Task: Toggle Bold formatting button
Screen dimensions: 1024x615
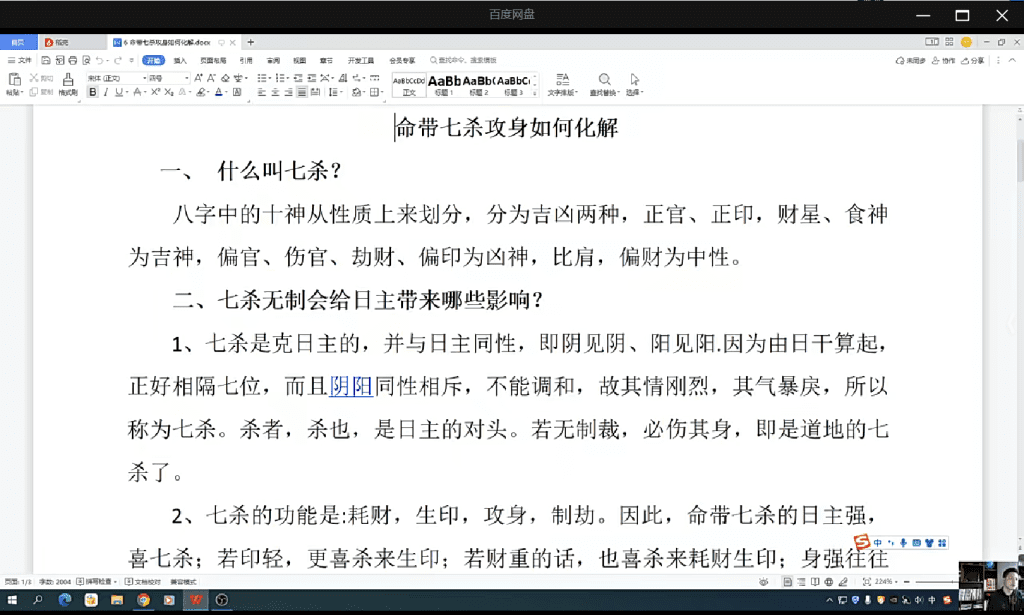Action: (x=93, y=93)
